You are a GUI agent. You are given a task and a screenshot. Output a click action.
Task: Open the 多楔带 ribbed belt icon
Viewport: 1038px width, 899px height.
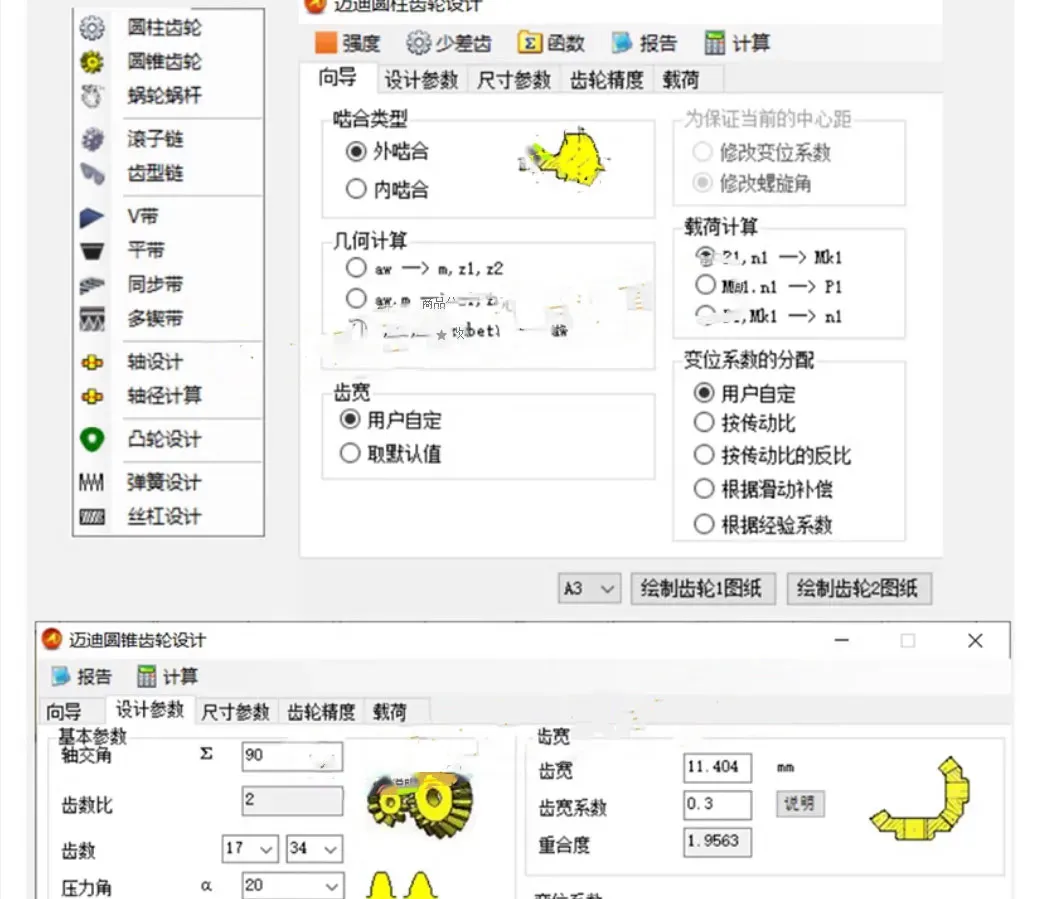92,319
